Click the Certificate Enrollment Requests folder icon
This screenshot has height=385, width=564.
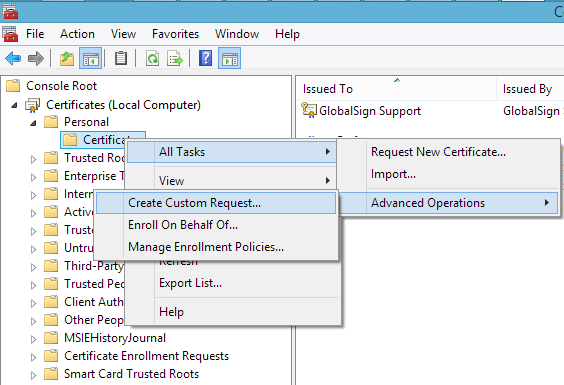tap(51, 355)
